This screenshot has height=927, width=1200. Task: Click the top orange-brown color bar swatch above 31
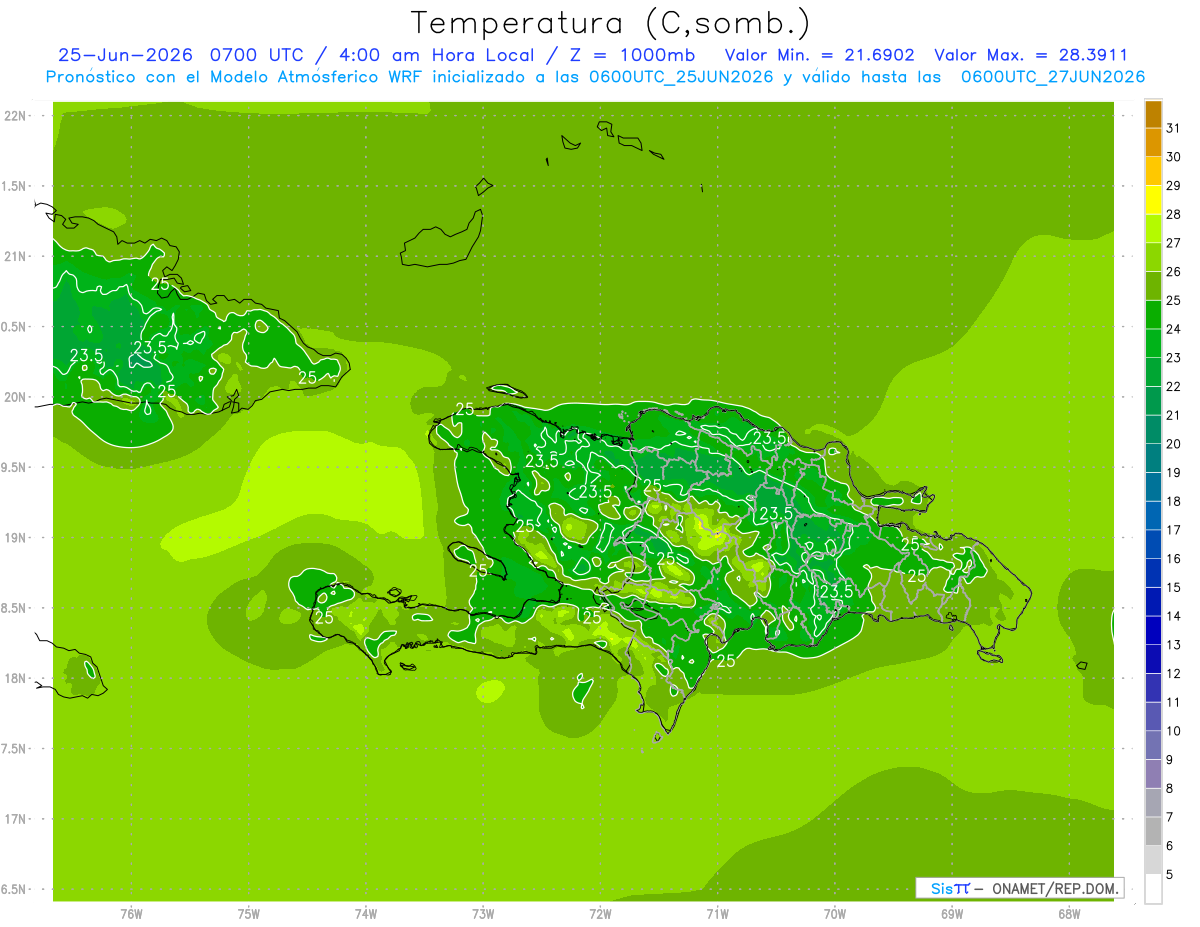[1153, 114]
